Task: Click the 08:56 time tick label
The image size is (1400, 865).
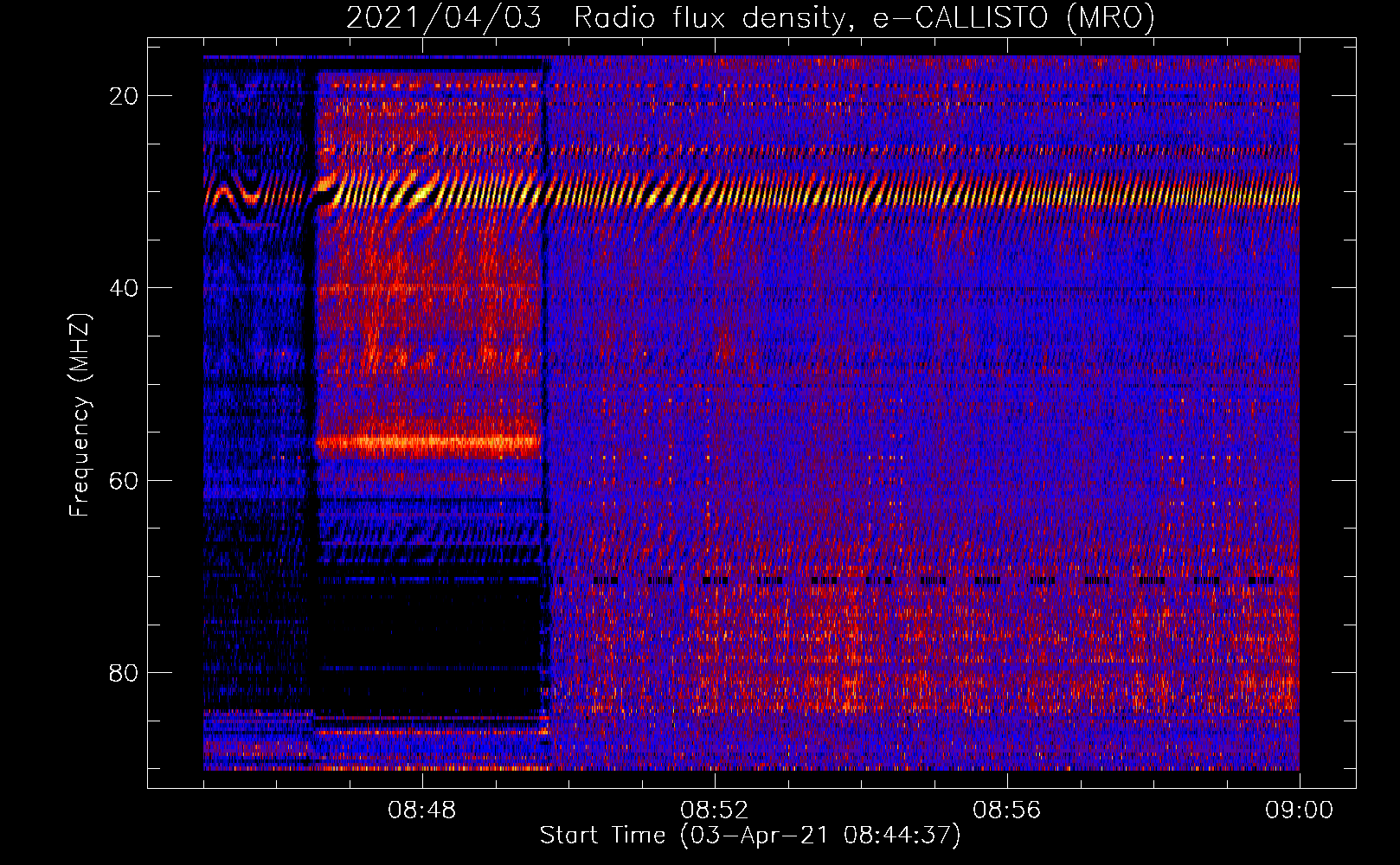Action: click(x=1006, y=811)
